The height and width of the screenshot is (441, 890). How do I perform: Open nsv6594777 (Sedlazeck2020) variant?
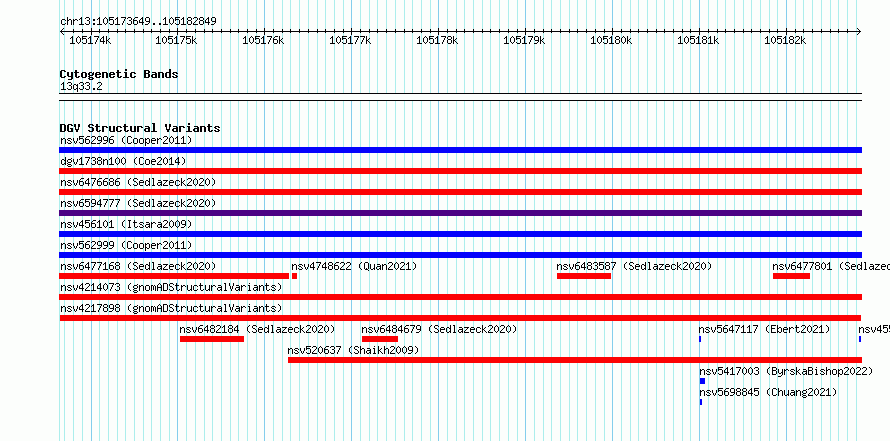click(138, 203)
